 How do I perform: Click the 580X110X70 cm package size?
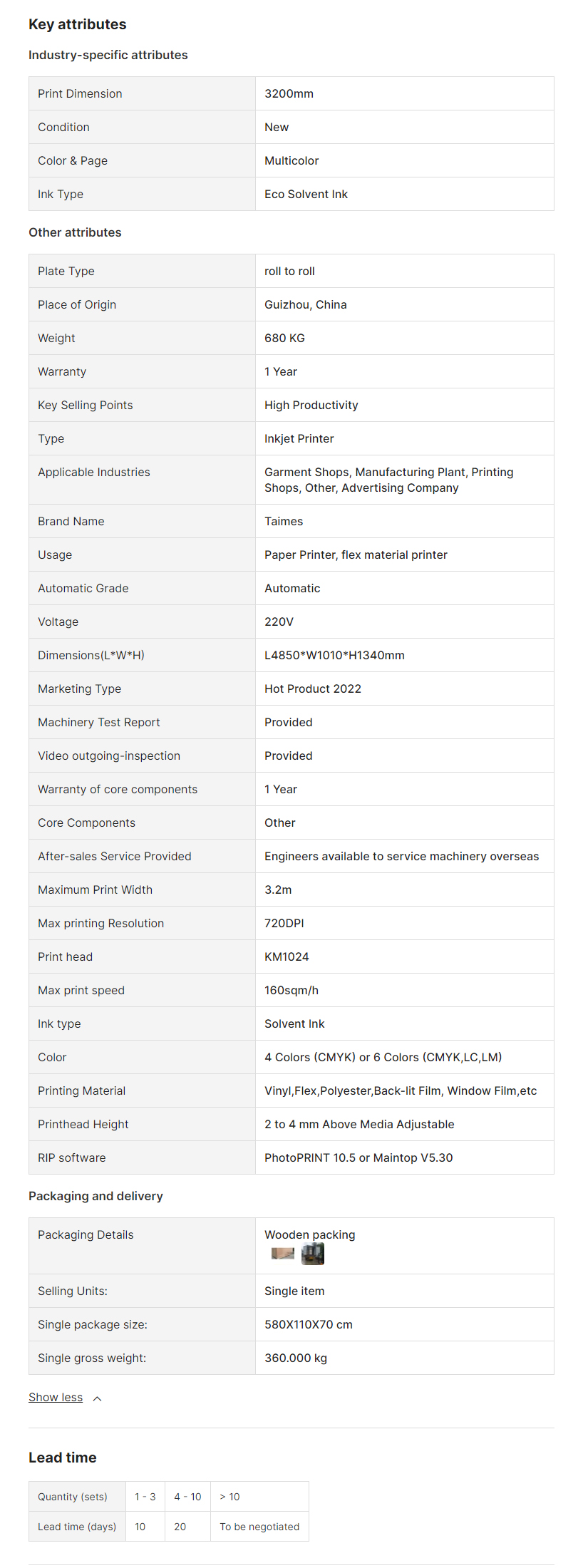[x=308, y=1324]
